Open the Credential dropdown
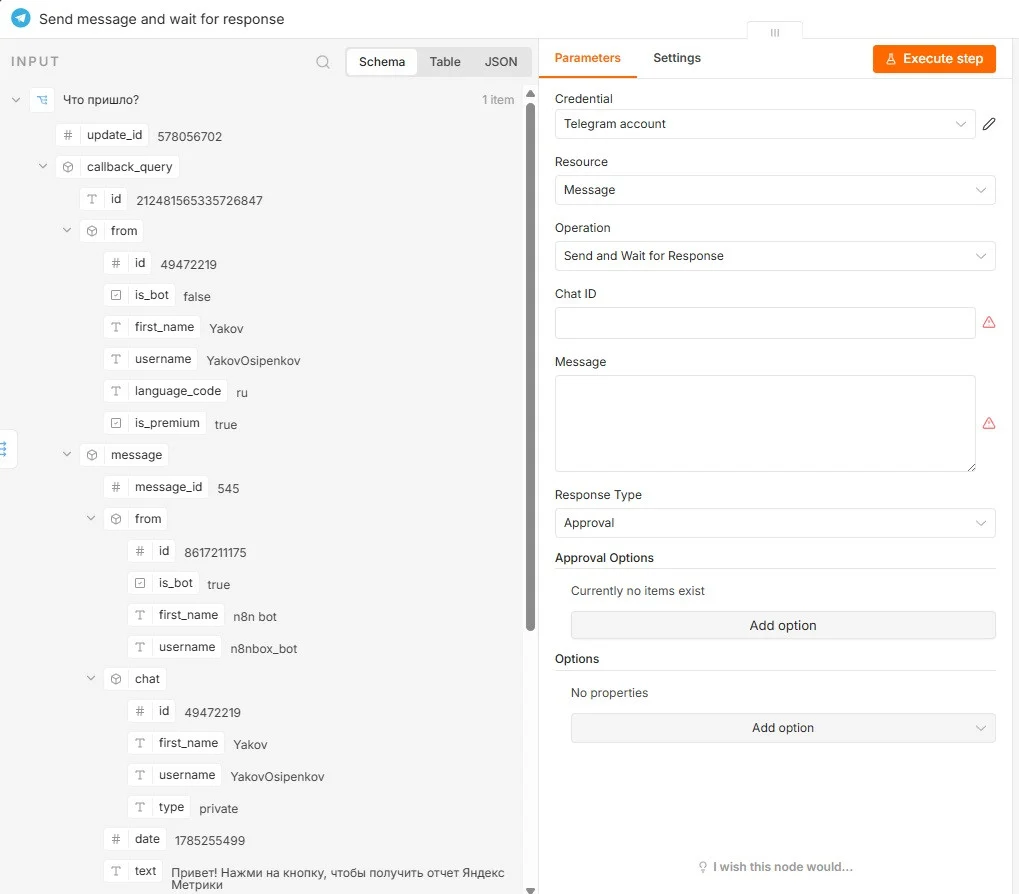Viewport: 1019px width, 894px height. pos(765,124)
